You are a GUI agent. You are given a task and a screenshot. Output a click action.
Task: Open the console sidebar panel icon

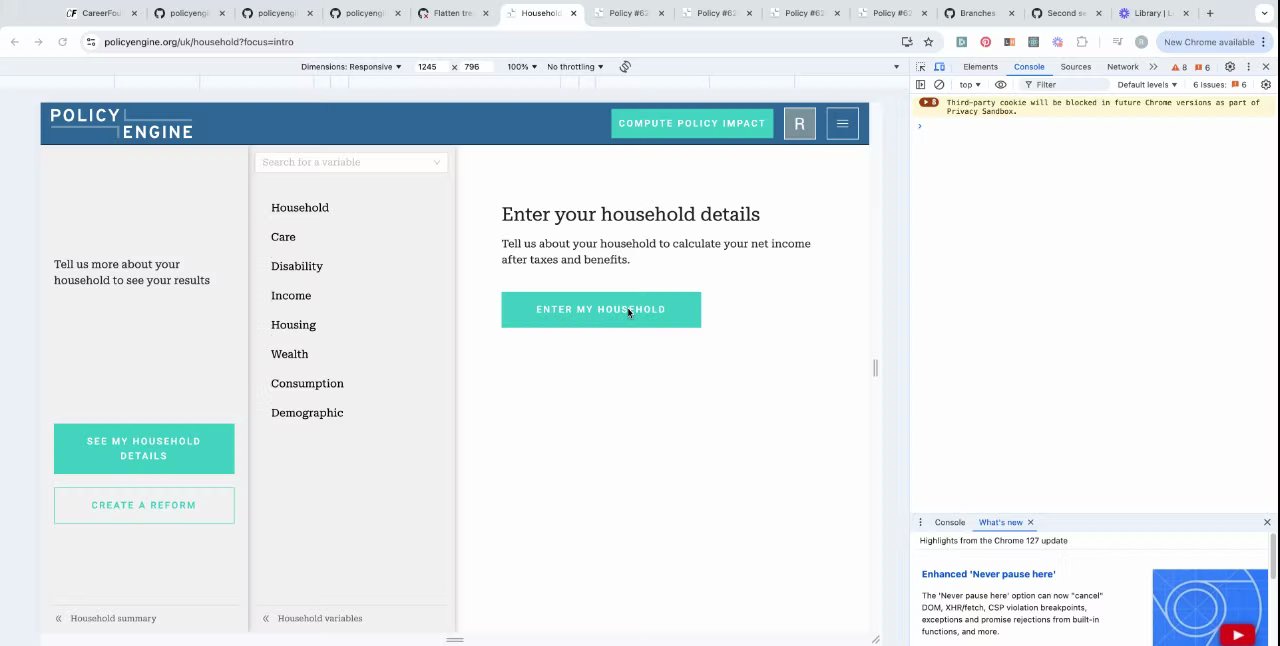tap(921, 85)
